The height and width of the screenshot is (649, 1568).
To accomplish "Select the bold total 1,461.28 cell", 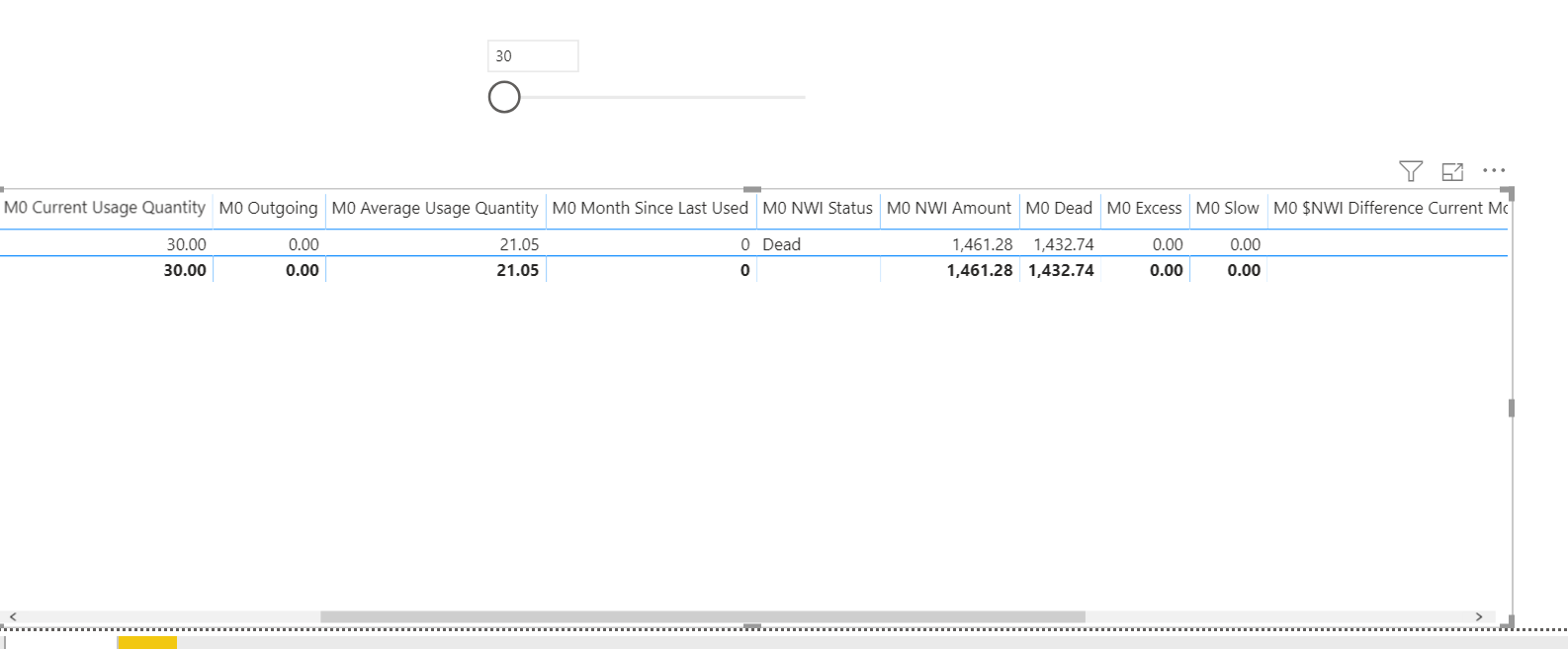I will point(980,270).
